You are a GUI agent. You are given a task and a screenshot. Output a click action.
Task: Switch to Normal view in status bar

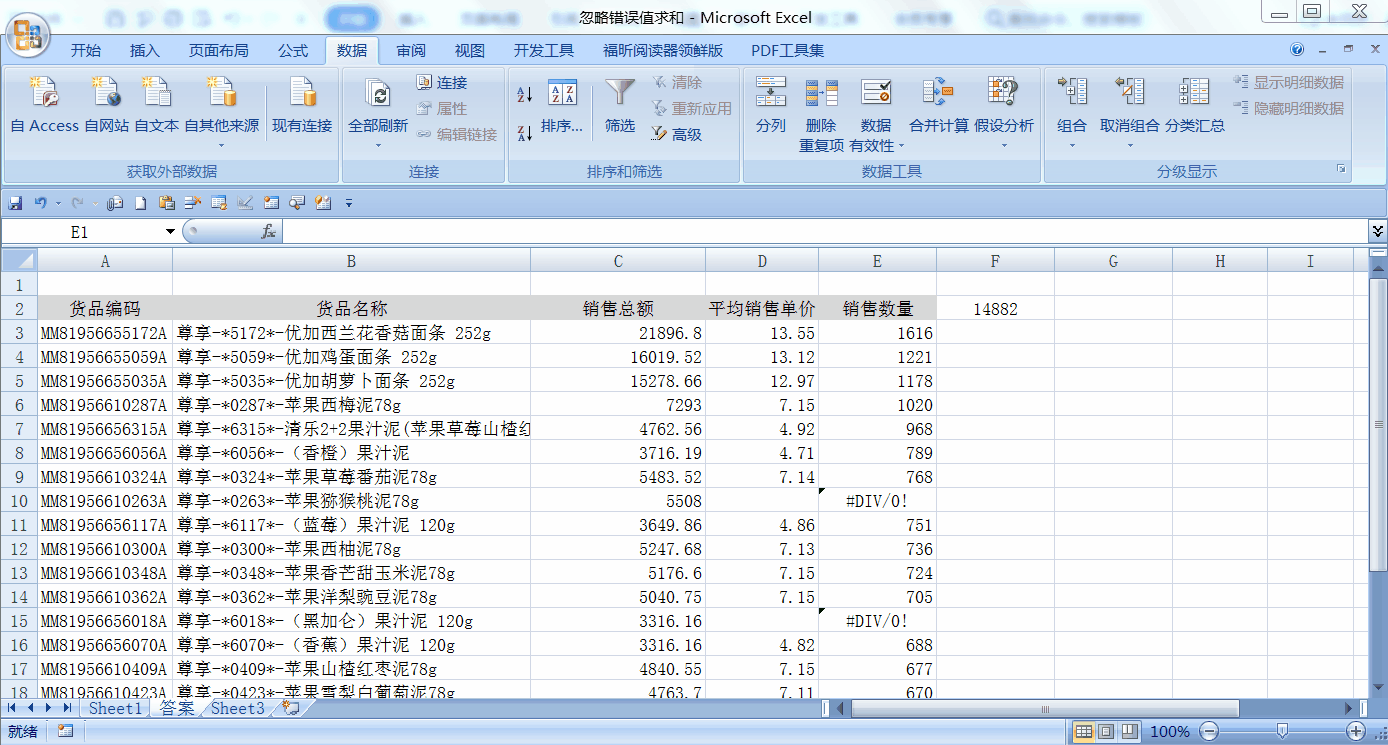click(1083, 732)
